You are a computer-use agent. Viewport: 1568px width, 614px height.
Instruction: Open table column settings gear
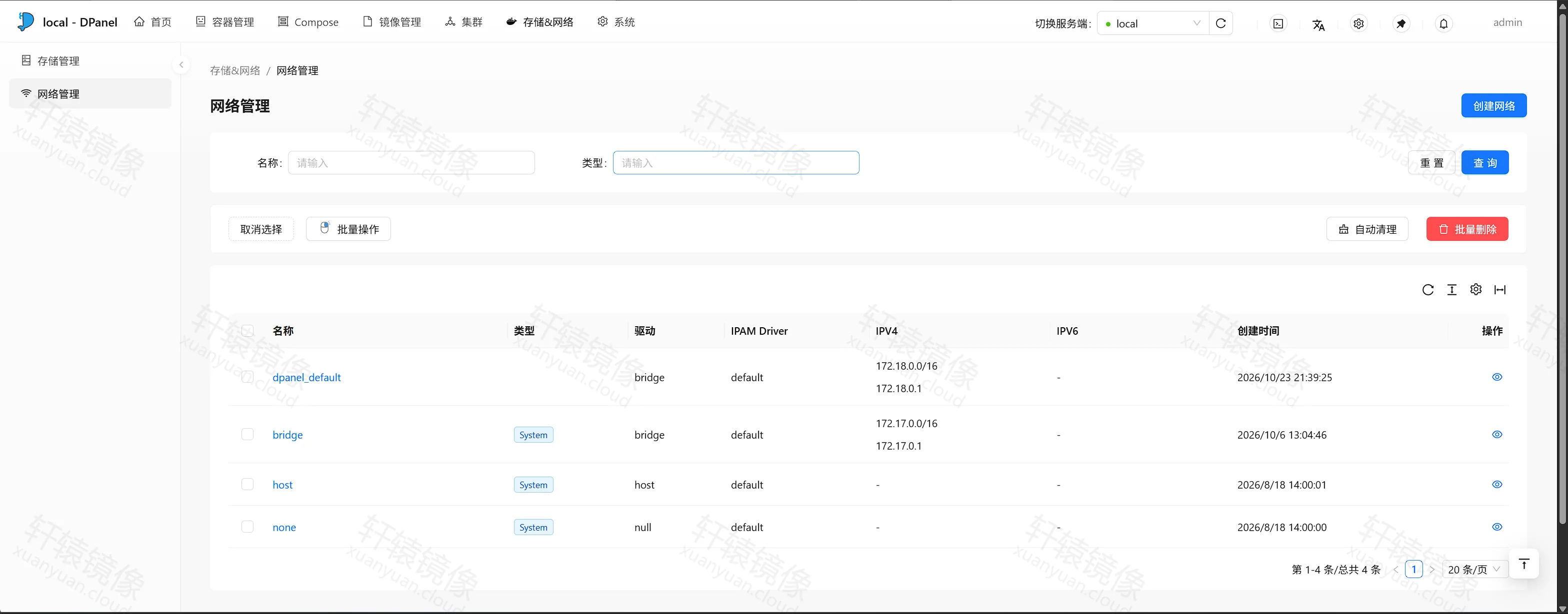[1476, 289]
